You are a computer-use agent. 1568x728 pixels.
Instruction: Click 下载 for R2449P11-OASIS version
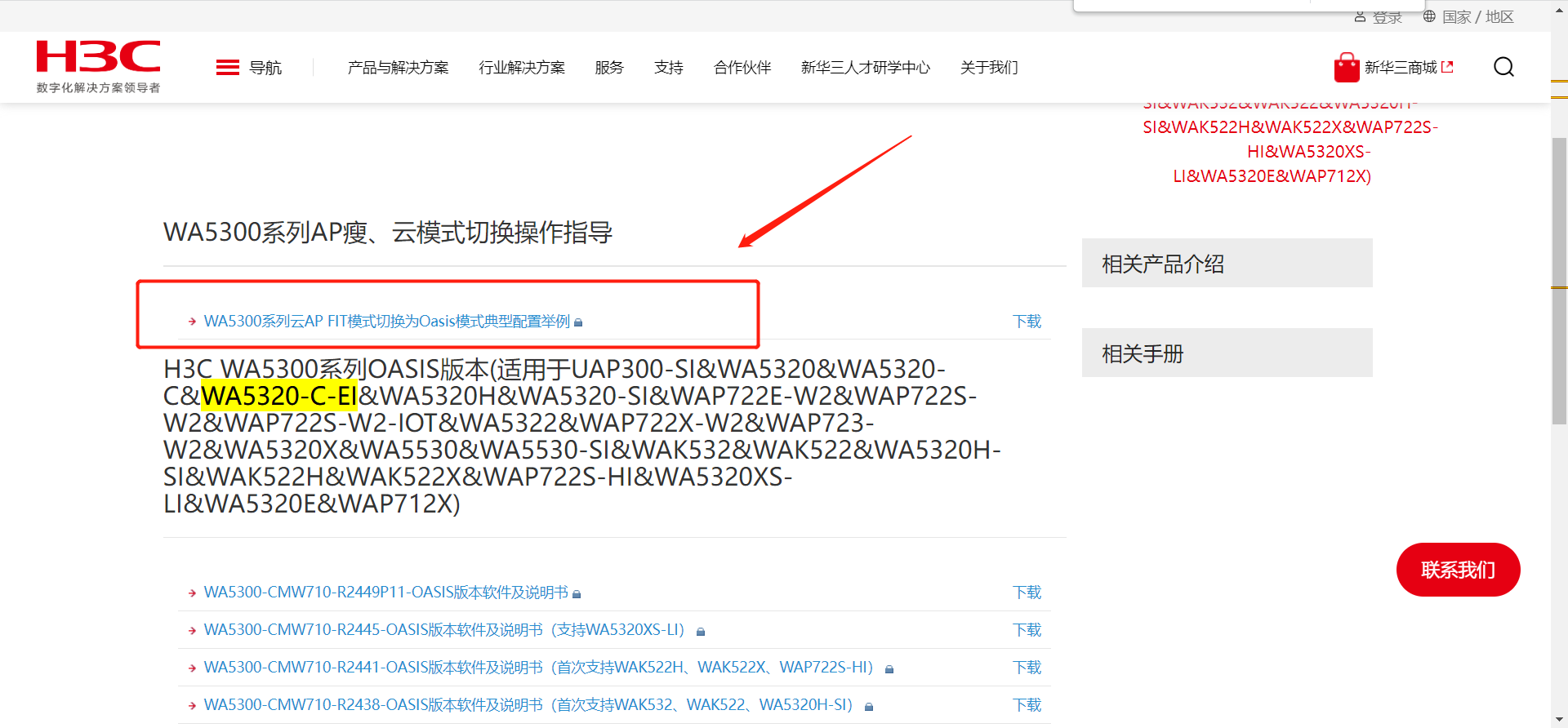tap(1027, 592)
